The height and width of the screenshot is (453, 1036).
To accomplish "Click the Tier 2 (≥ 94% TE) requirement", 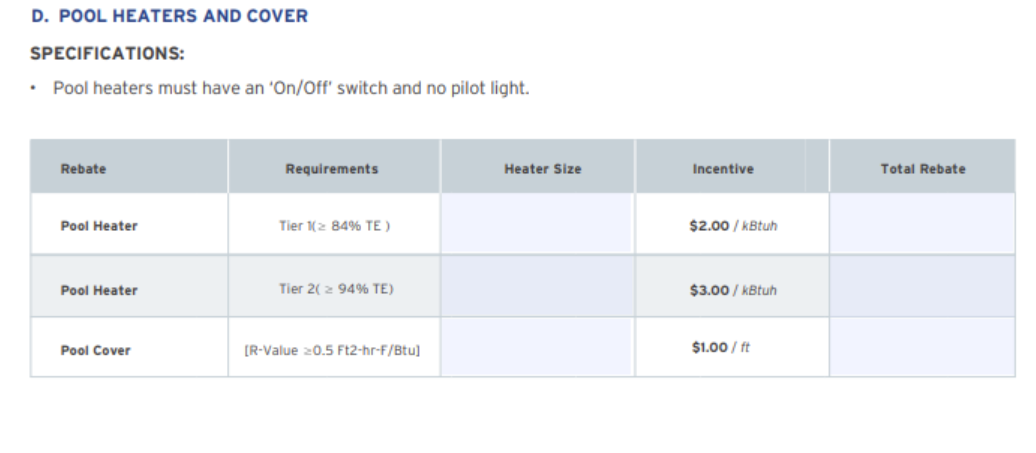I will 336,289.
